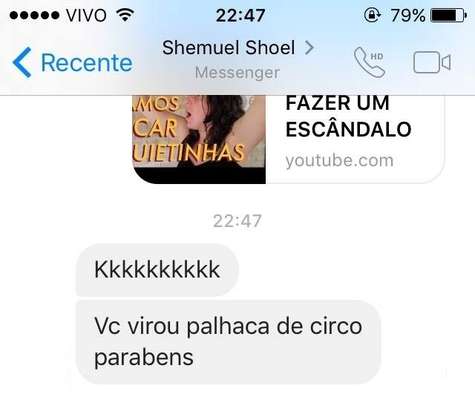Tap the VIVO carrier label
The width and height of the screenshot is (475, 400).
tap(86, 15)
